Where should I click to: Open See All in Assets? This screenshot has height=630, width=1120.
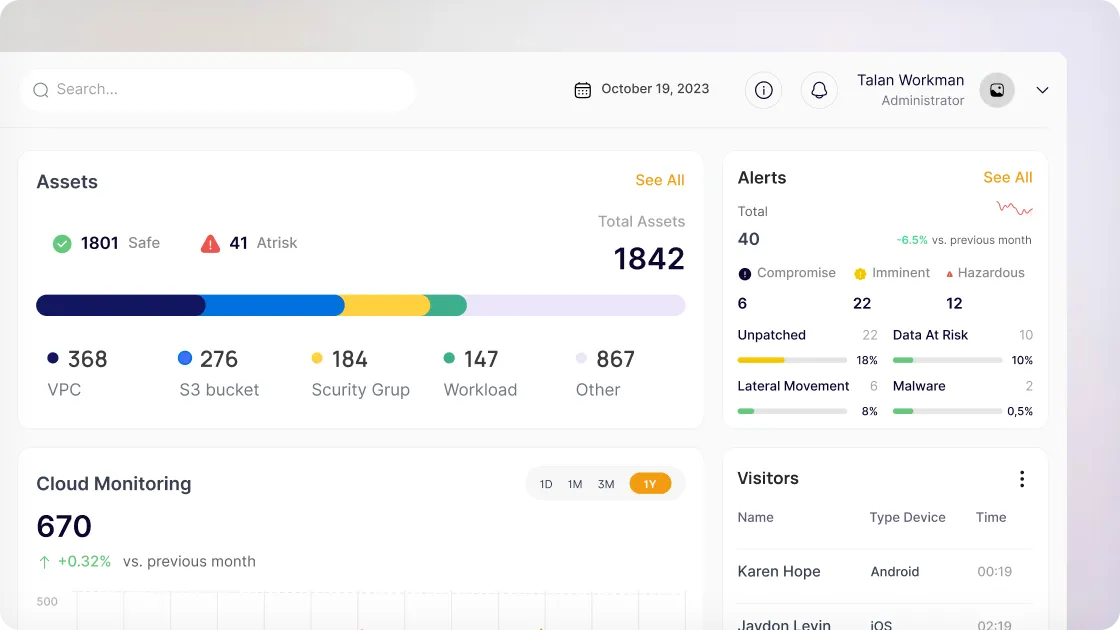659,180
